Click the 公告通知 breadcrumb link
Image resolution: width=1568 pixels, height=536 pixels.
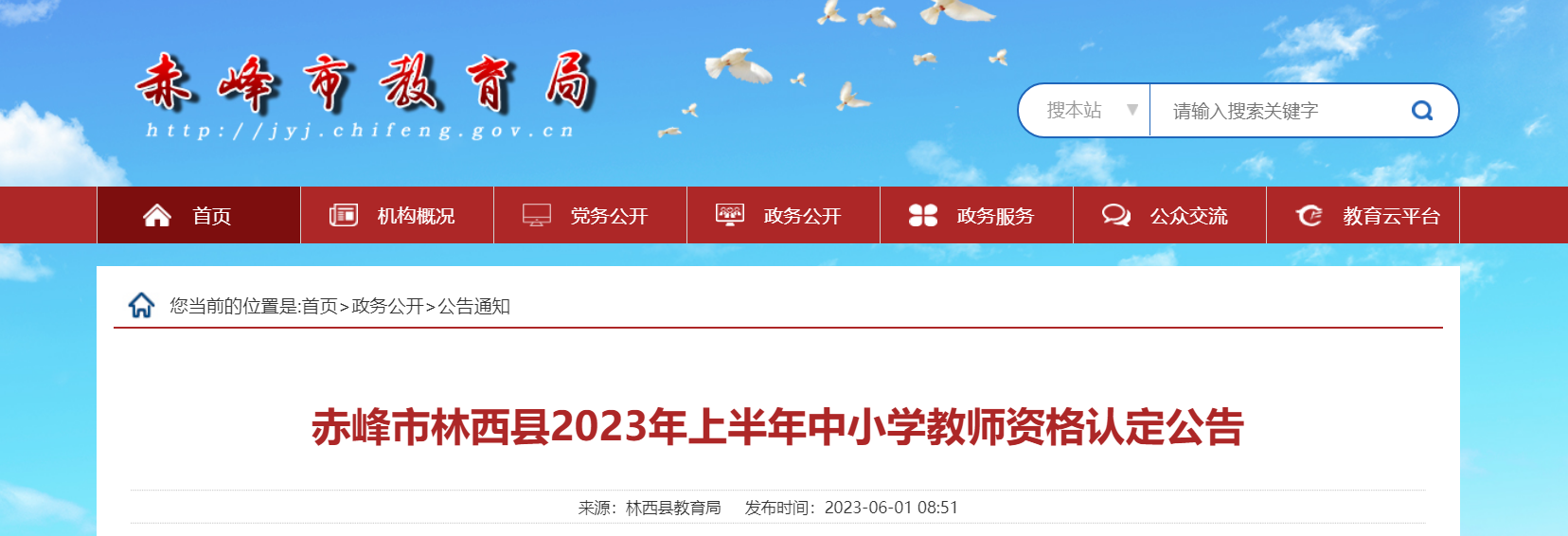(473, 306)
